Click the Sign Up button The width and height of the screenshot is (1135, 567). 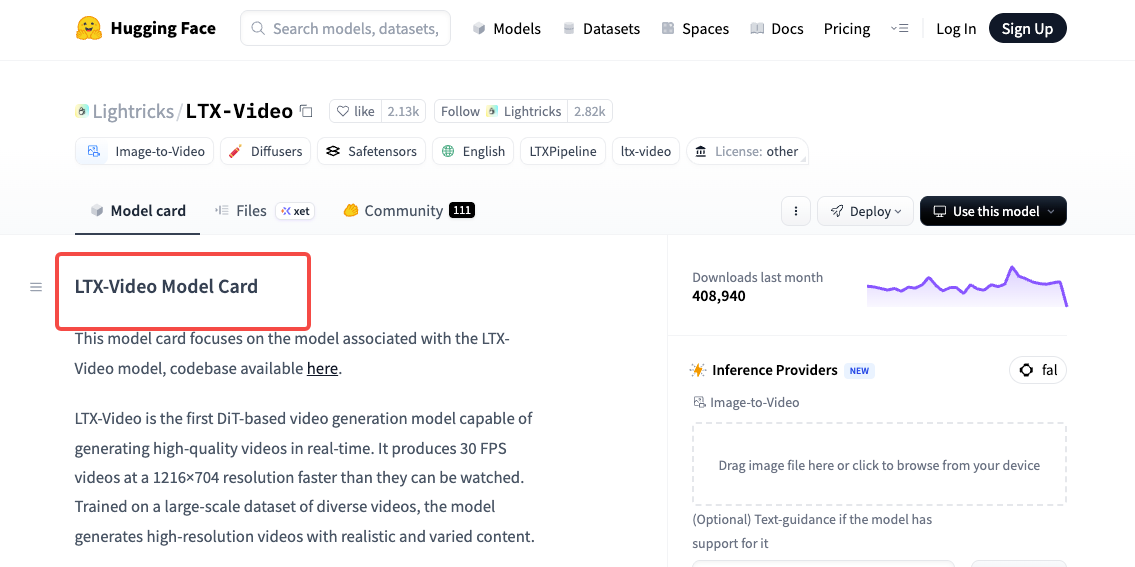[x=1027, y=28]
